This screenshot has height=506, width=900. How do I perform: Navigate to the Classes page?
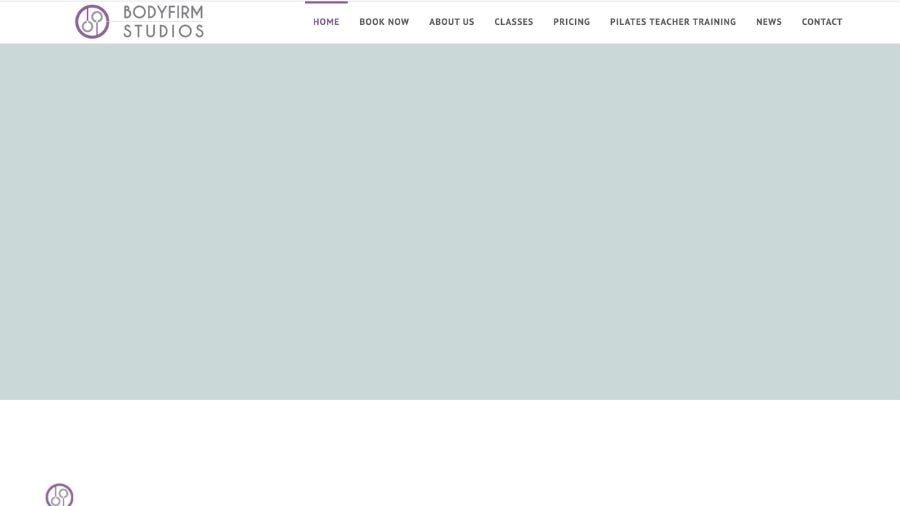coord(514,22)
